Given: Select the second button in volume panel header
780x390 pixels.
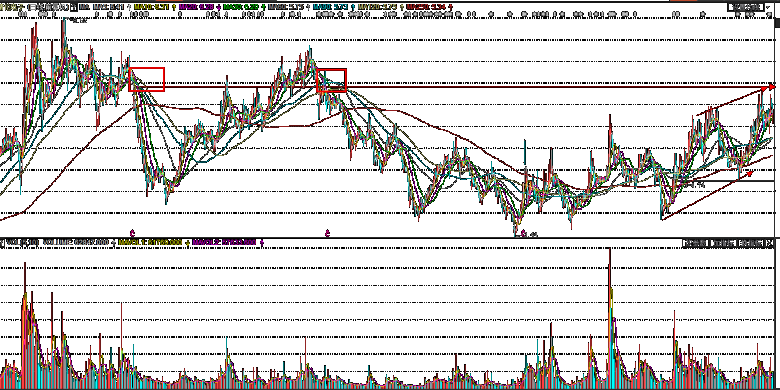Looking at the screenshot, I should pos(723,243).
